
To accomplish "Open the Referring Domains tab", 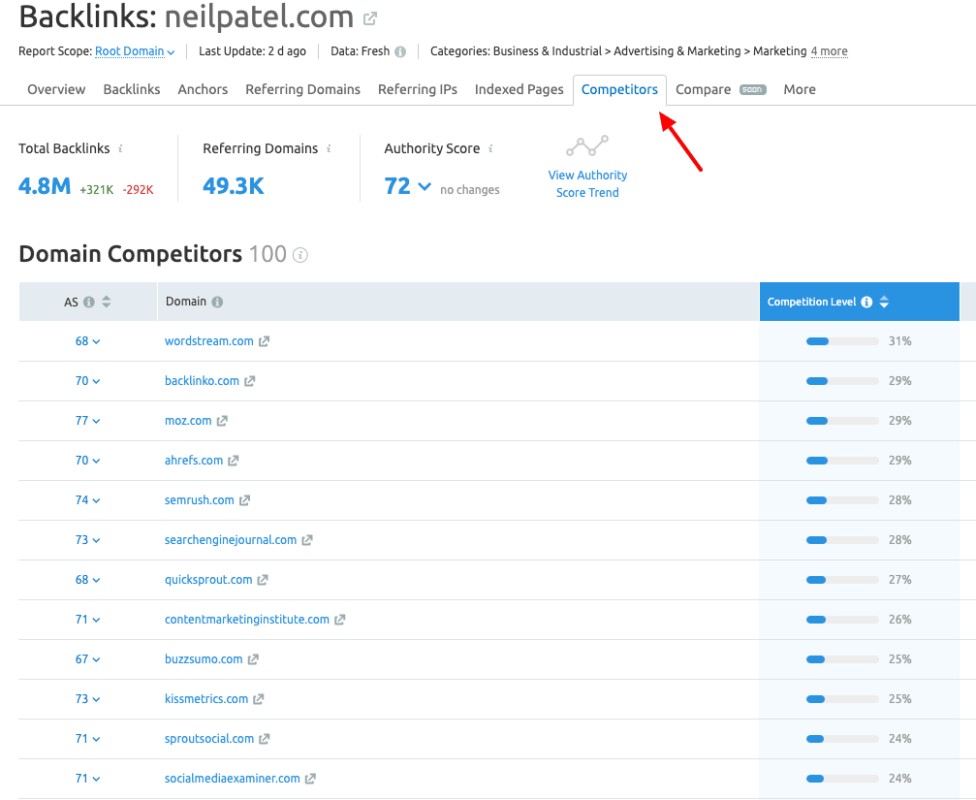I will (x=303, y=90).
